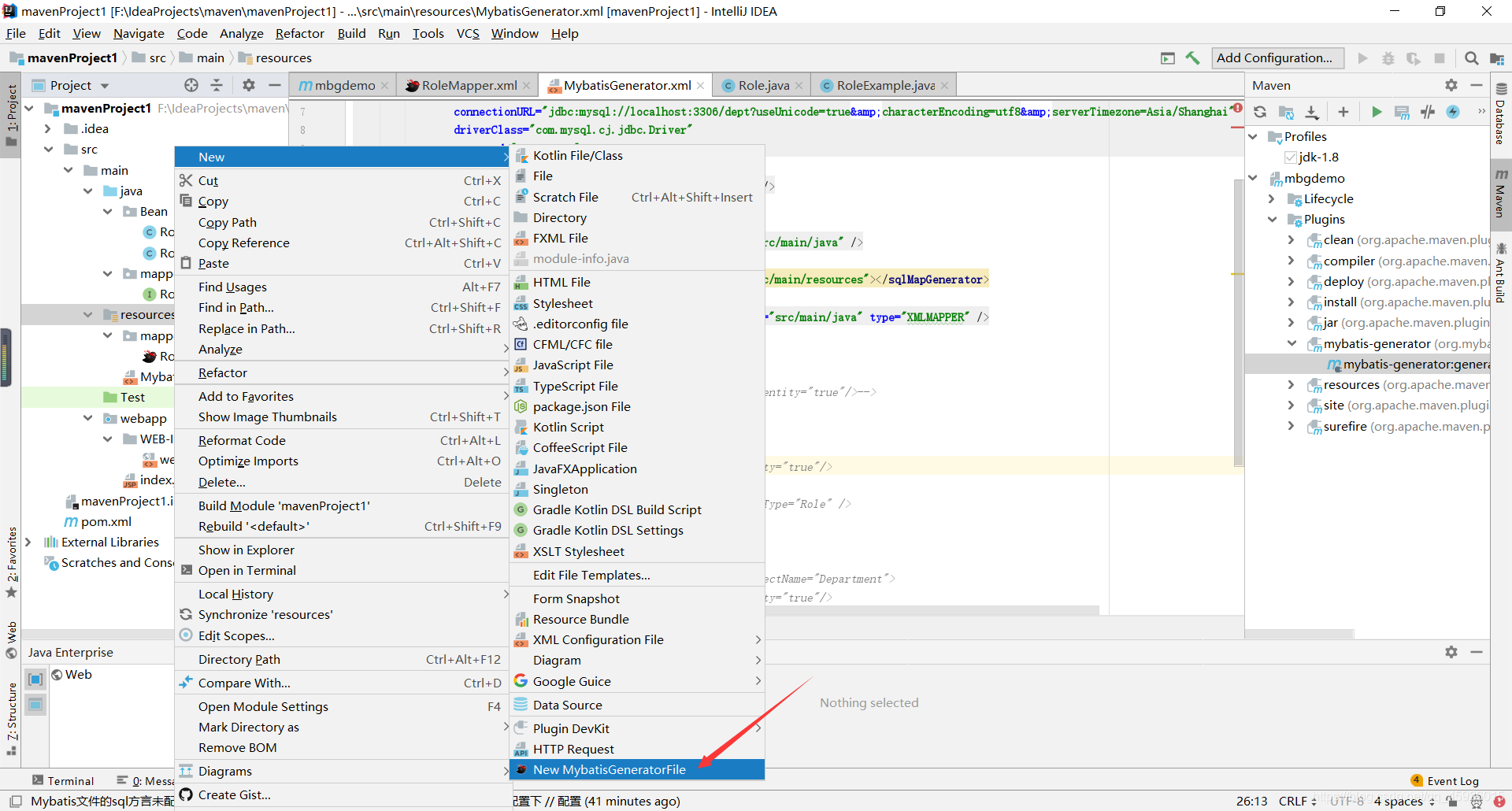Click the Kotlin File/Class icon
Viewport: 1512px width, 811px height.
click(521, 155)
